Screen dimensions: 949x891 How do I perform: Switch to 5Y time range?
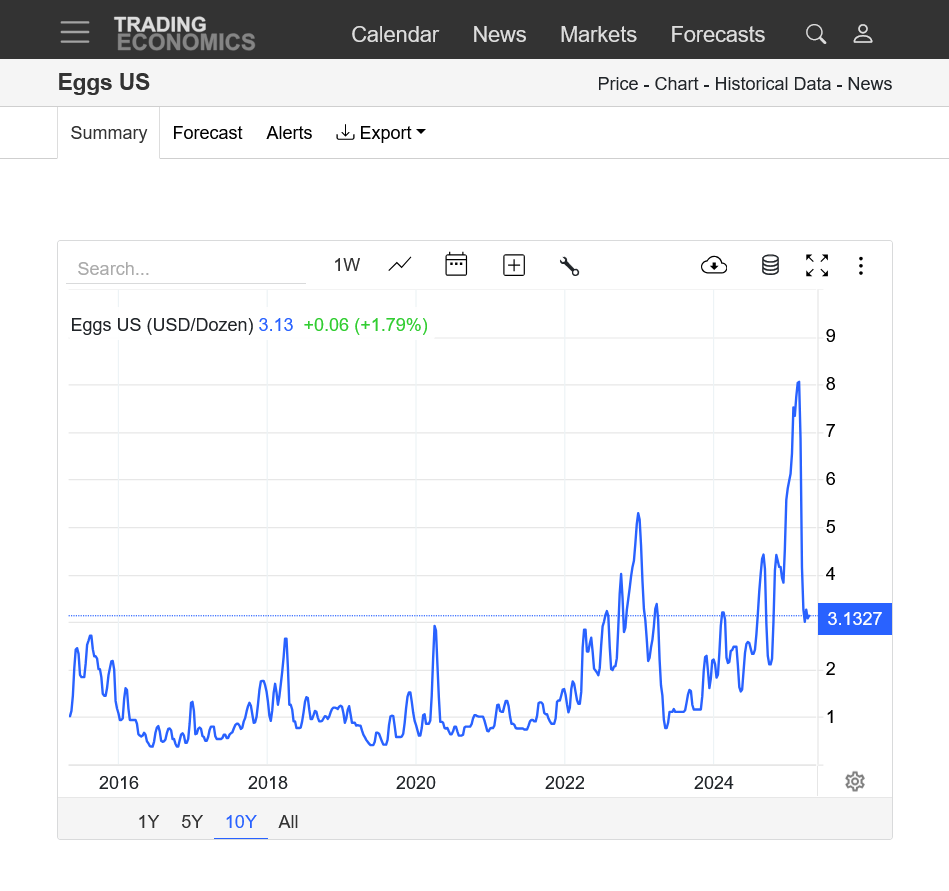tap(192, 822)
